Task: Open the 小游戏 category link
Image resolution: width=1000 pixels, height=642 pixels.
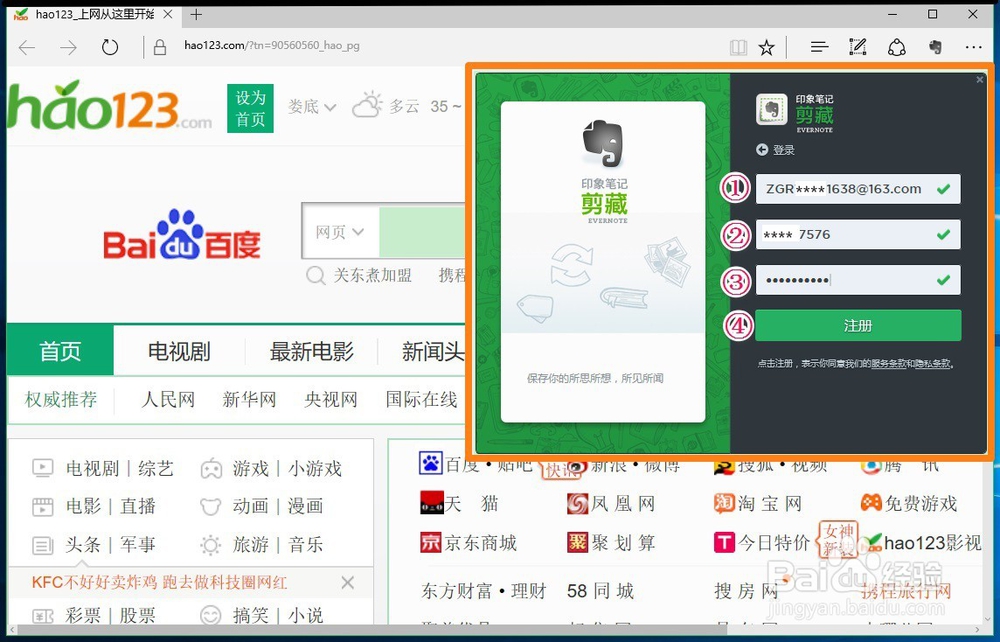Action: pyautogui.click(x=315, y=469)
